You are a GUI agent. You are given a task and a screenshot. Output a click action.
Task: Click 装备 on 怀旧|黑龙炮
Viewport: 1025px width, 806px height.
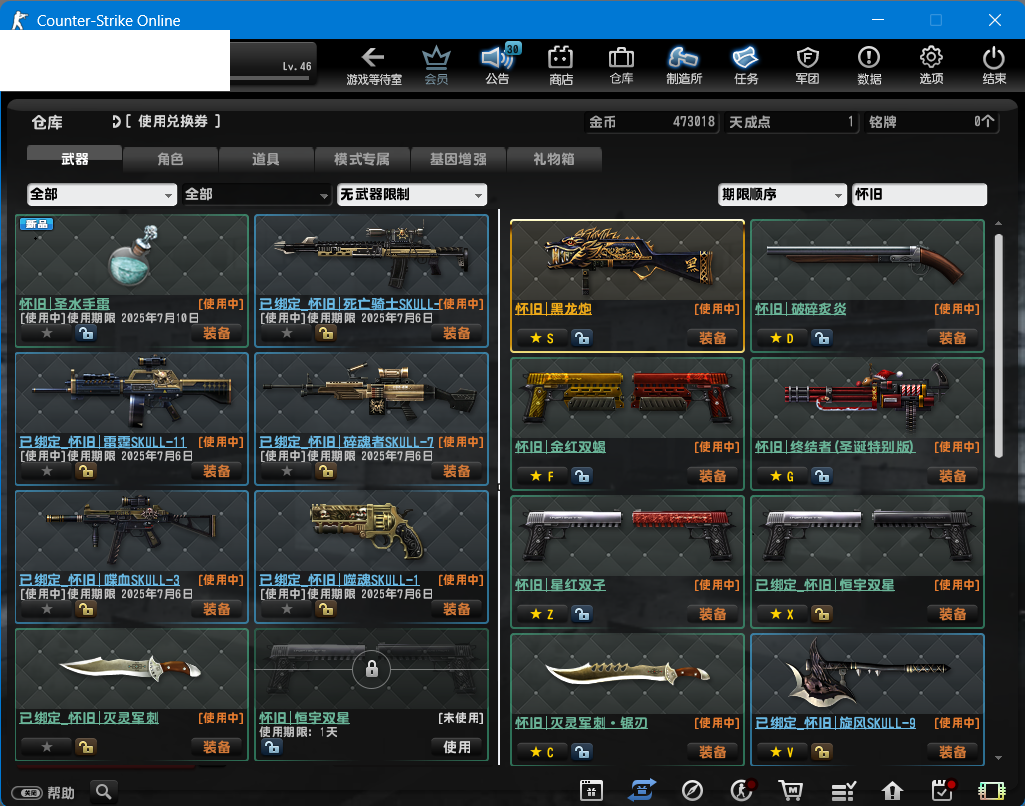tap(712, 338)
